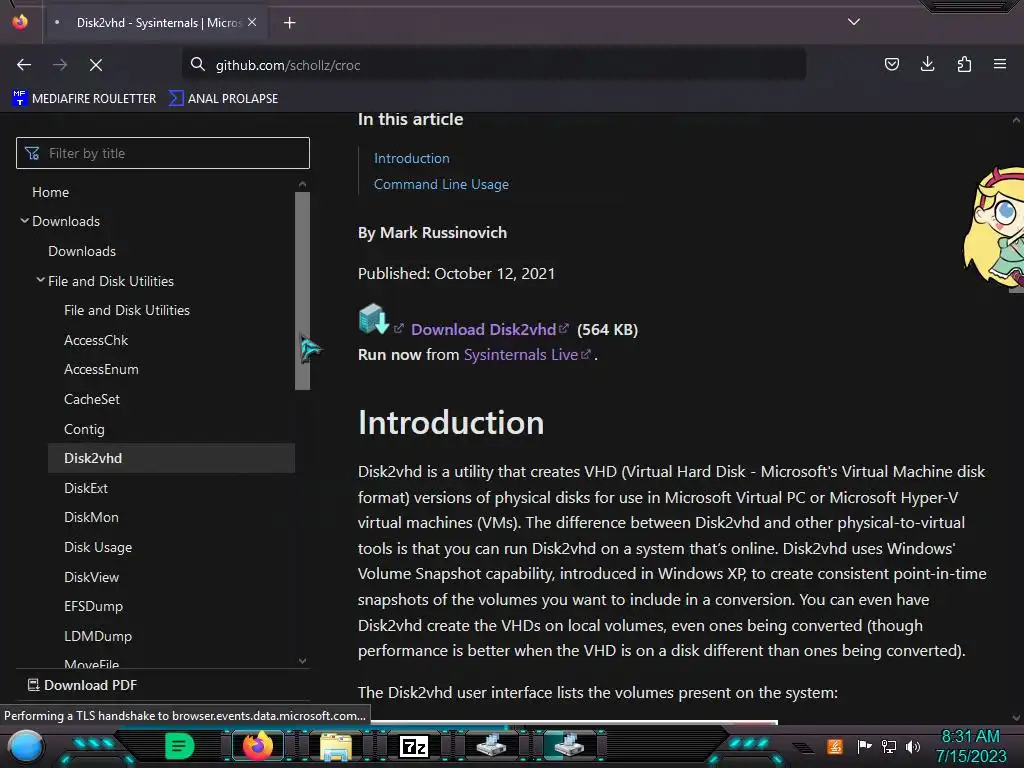1024x768 pixels.
Task: Open the green chat app in taskbar
Action: point(179,746)
